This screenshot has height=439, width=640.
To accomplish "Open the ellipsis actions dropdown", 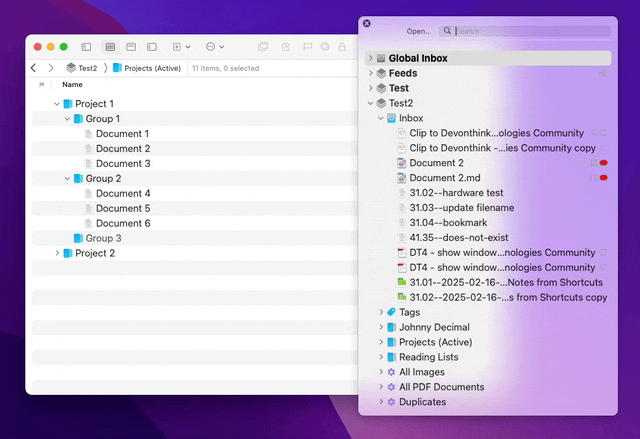I will coord(214,47).
